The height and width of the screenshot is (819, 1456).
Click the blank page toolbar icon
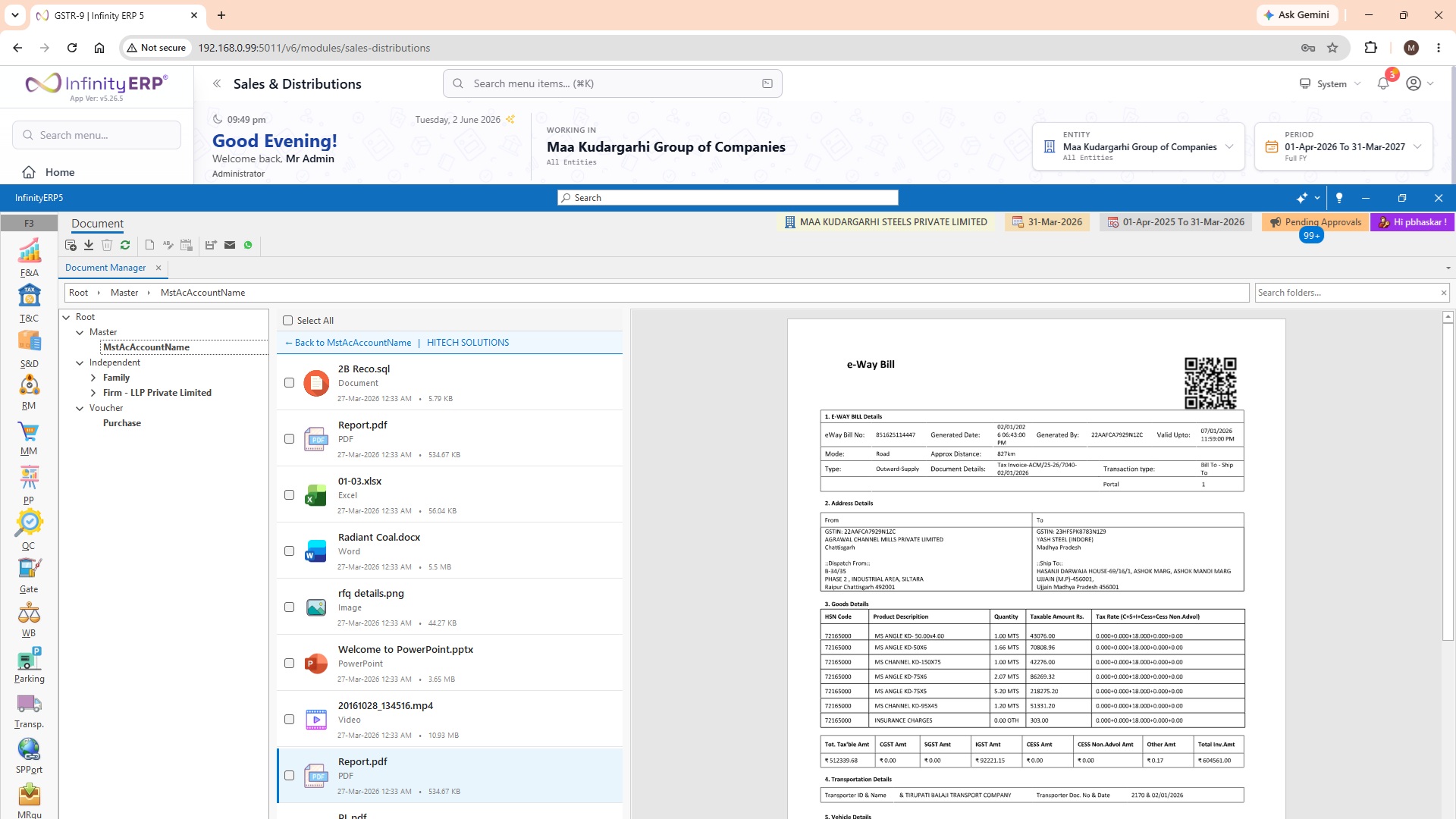pyautogui.click(x=149, y=245)
